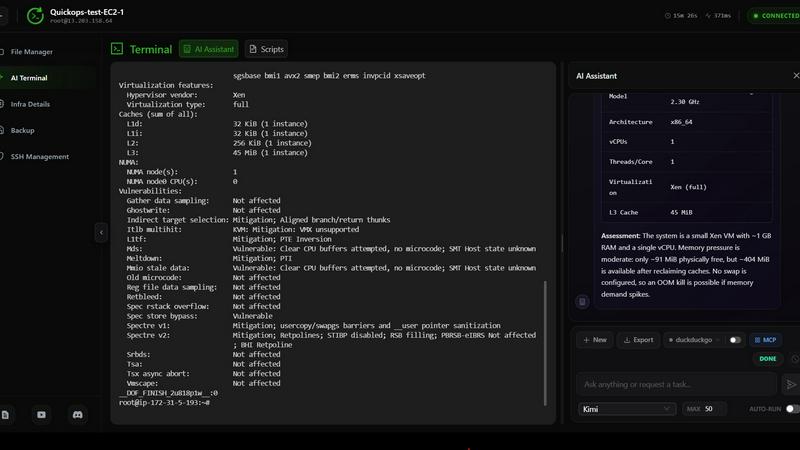Switch to the AI Assistant tab
The image size is (800, 450).
[x=209, y=49]
